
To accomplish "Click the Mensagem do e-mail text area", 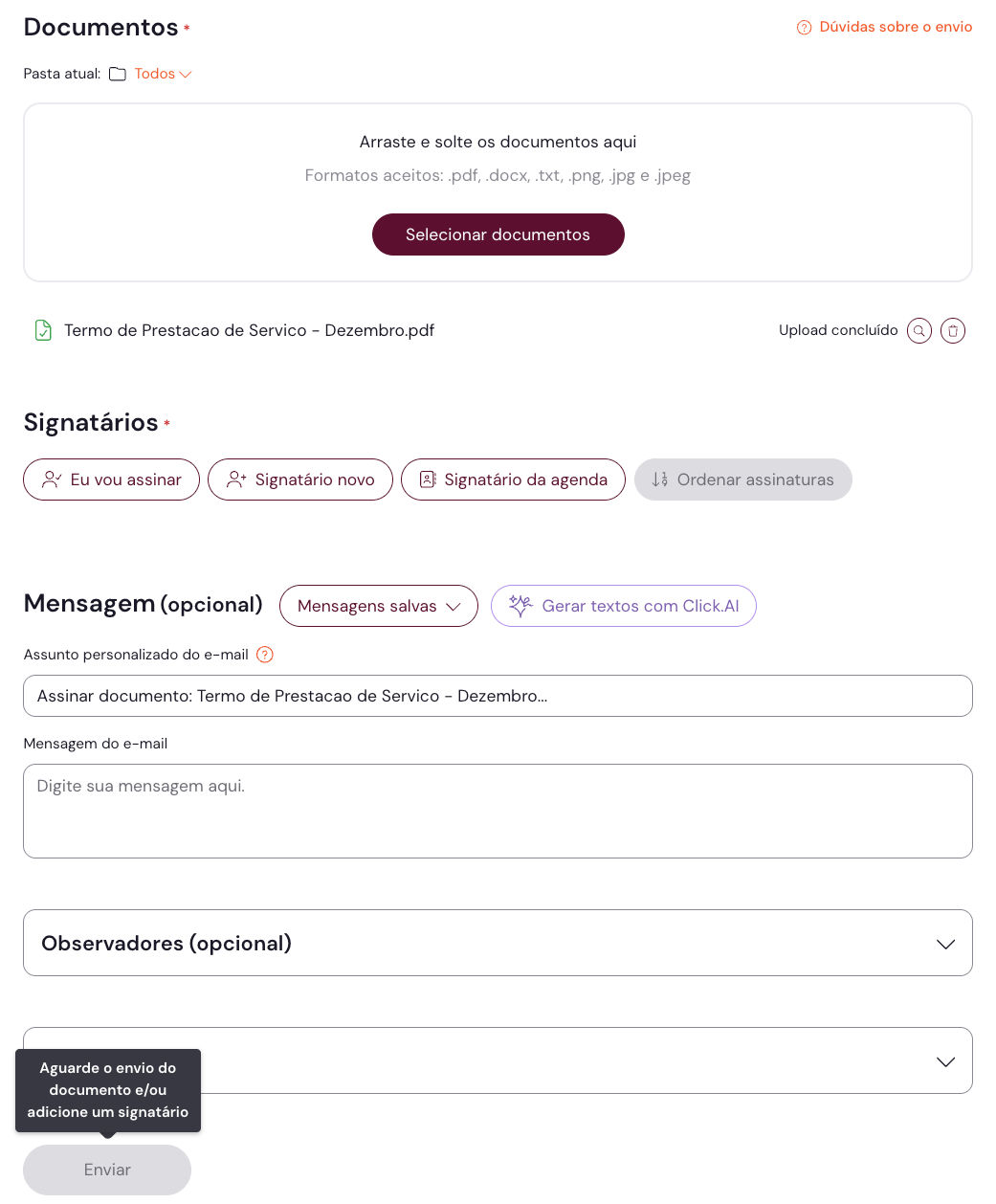I will 498,811.
